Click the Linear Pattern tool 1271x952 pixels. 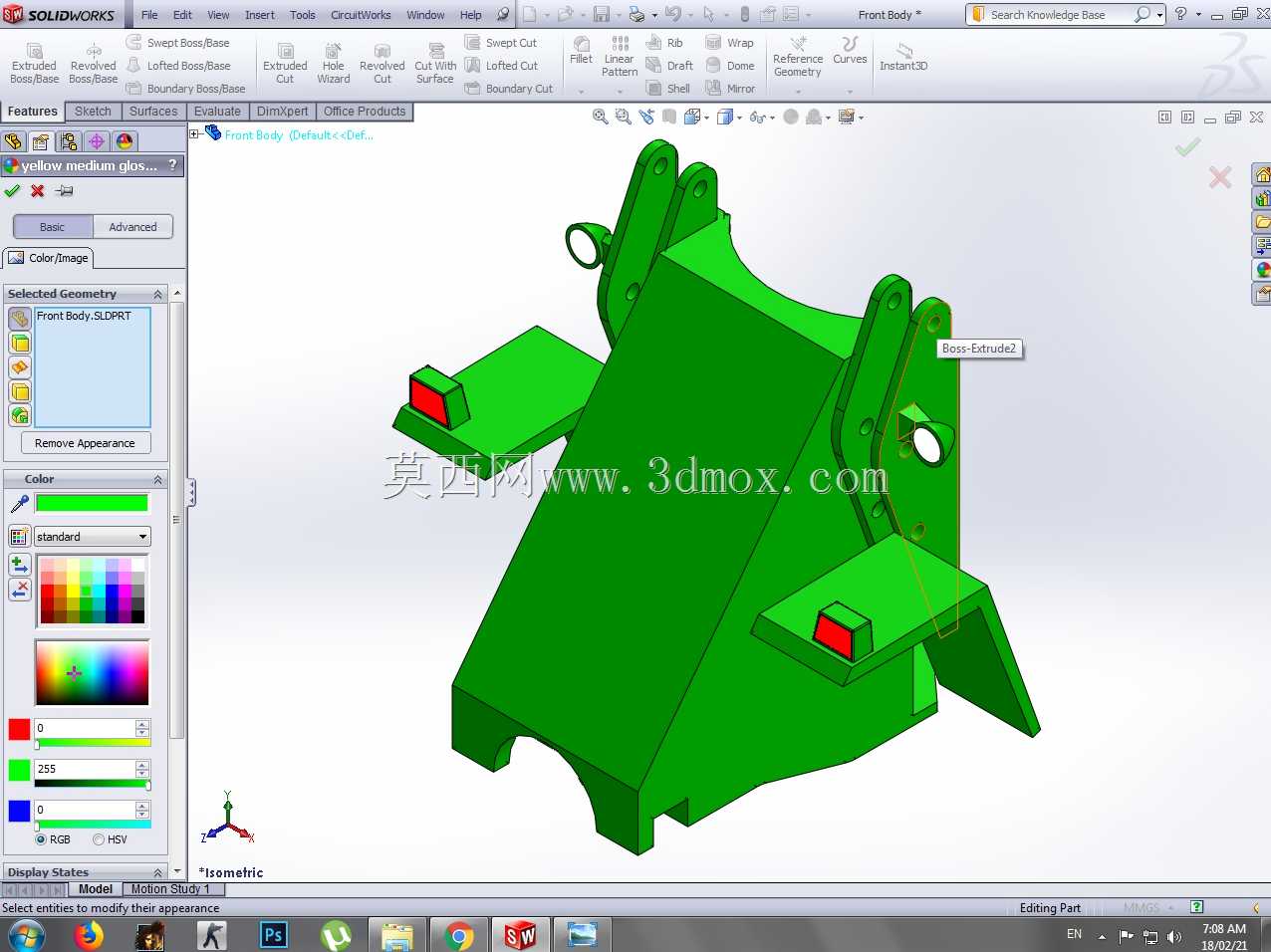click(x=620, y=58)
